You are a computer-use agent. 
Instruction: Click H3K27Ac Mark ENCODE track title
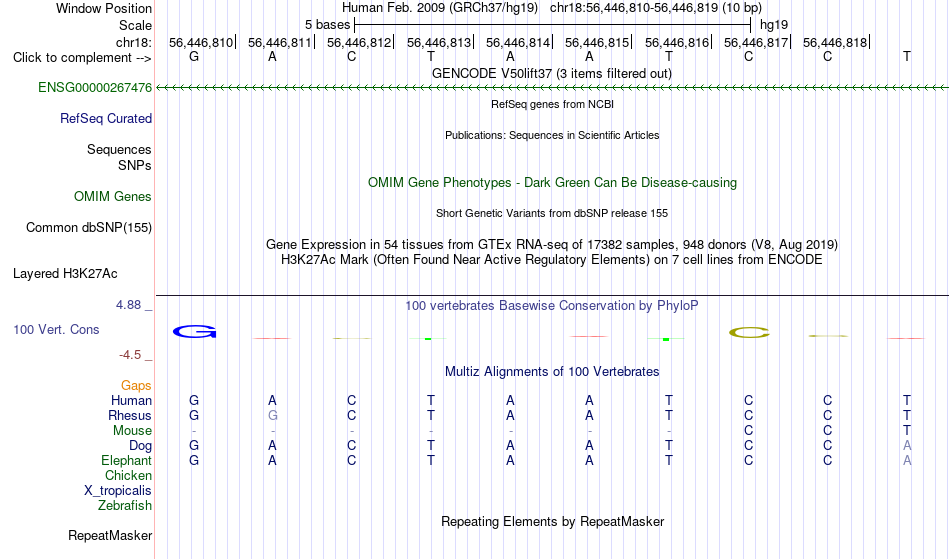point(552,260)
